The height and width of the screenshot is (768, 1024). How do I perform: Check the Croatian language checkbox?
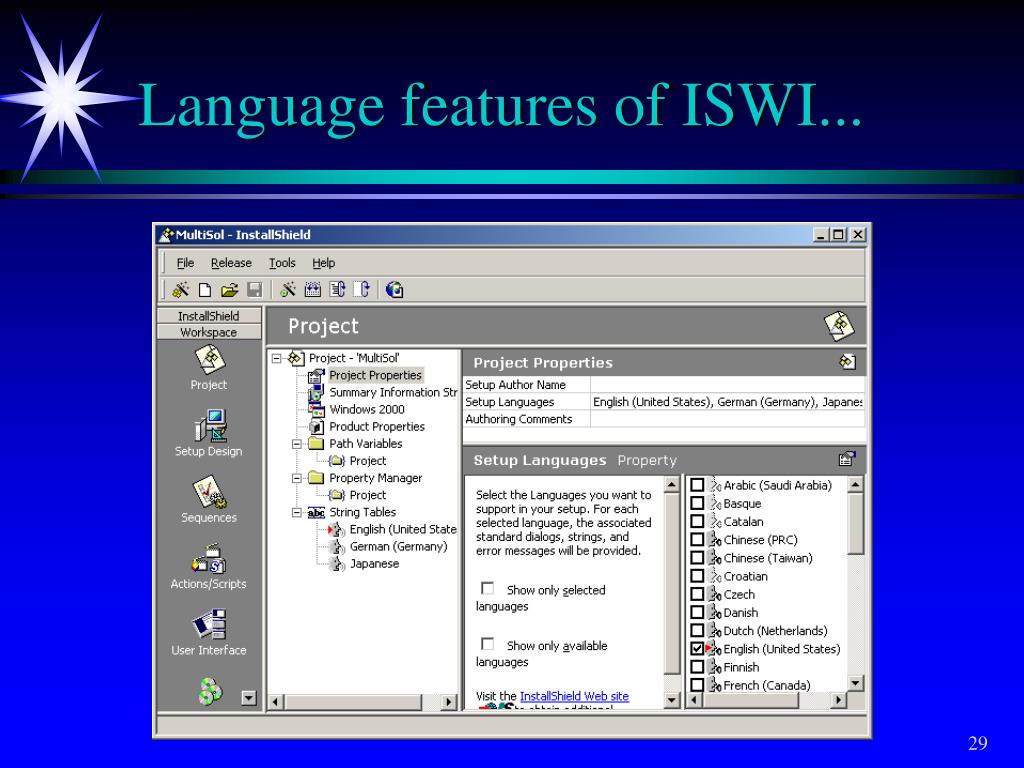(x=697, y=577)
